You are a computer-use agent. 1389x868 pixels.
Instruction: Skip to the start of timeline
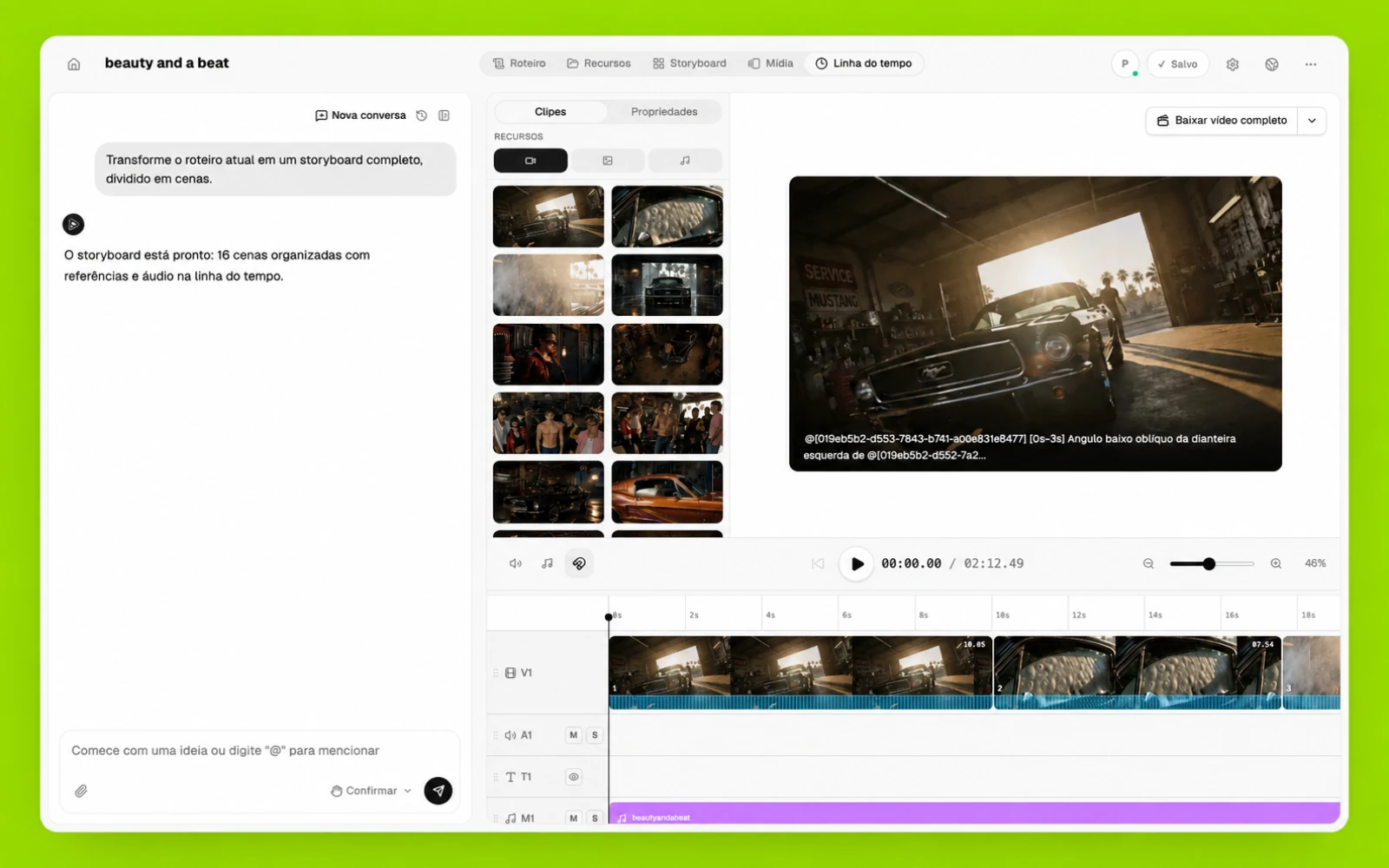(x=818, y=563)
